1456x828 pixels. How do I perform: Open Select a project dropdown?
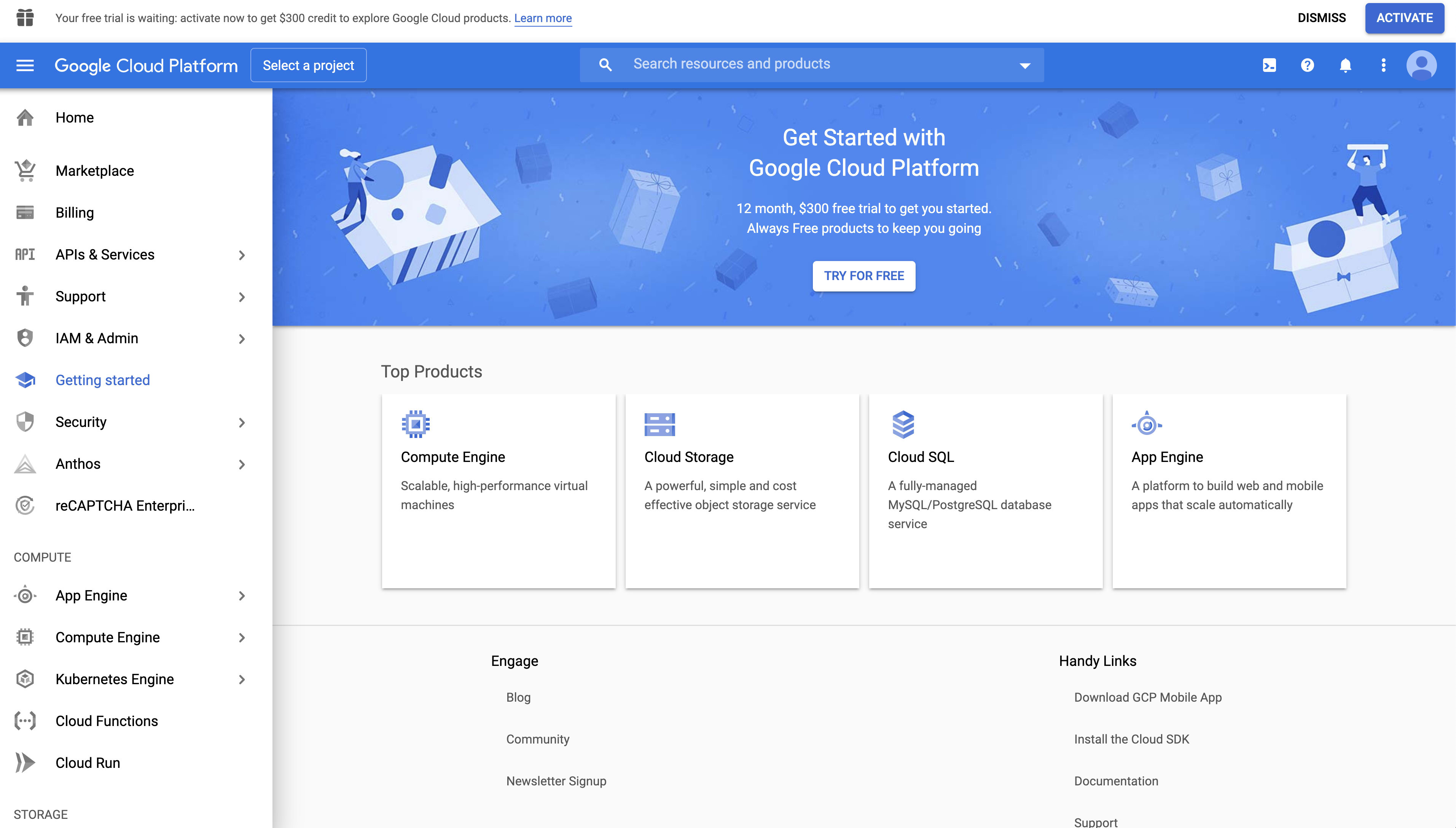[x=308, y=65]
